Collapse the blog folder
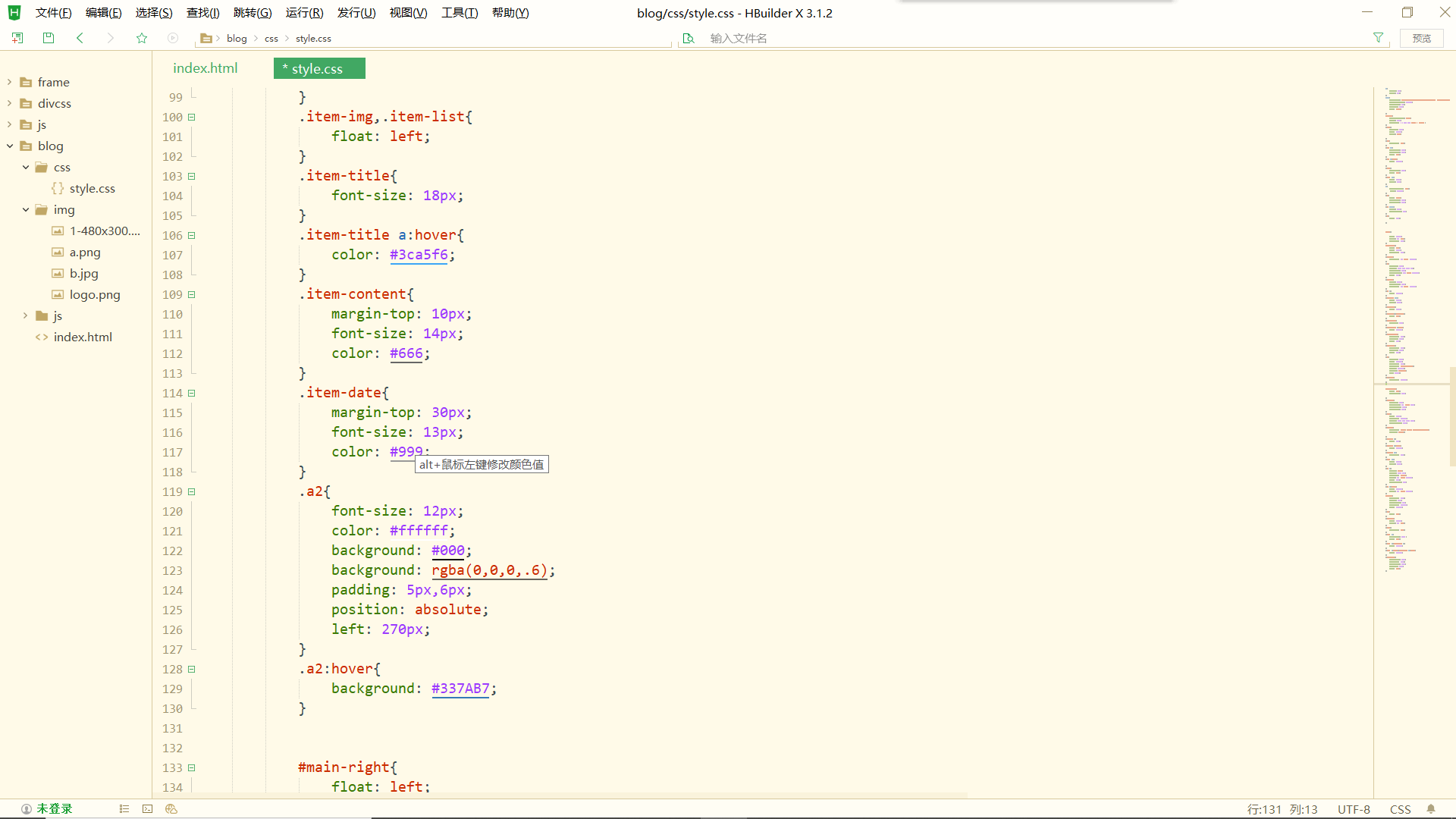 pos(9,146)
